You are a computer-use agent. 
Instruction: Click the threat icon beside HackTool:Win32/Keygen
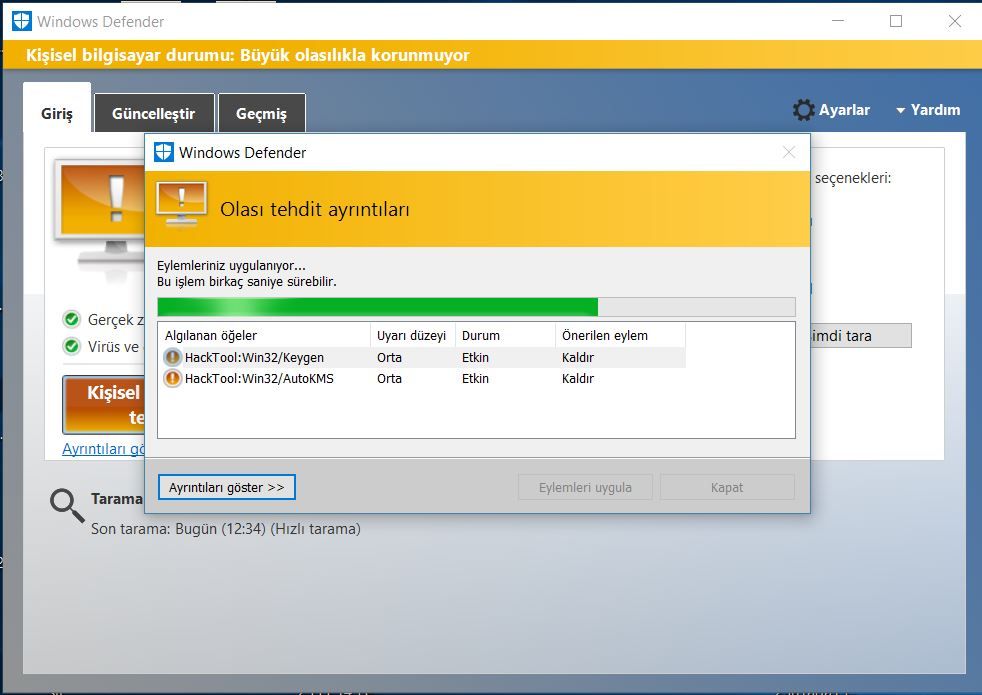172,358
